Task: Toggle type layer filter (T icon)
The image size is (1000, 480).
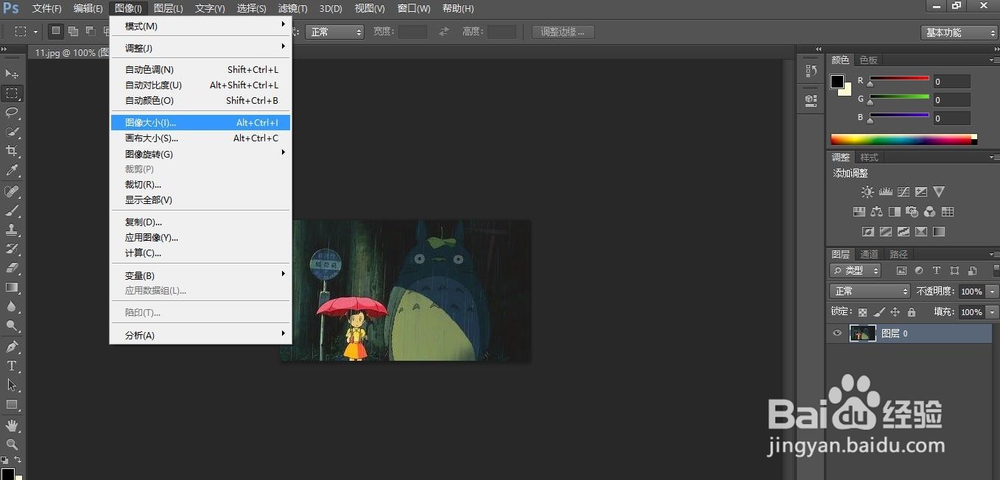Action: pos(936,270)
